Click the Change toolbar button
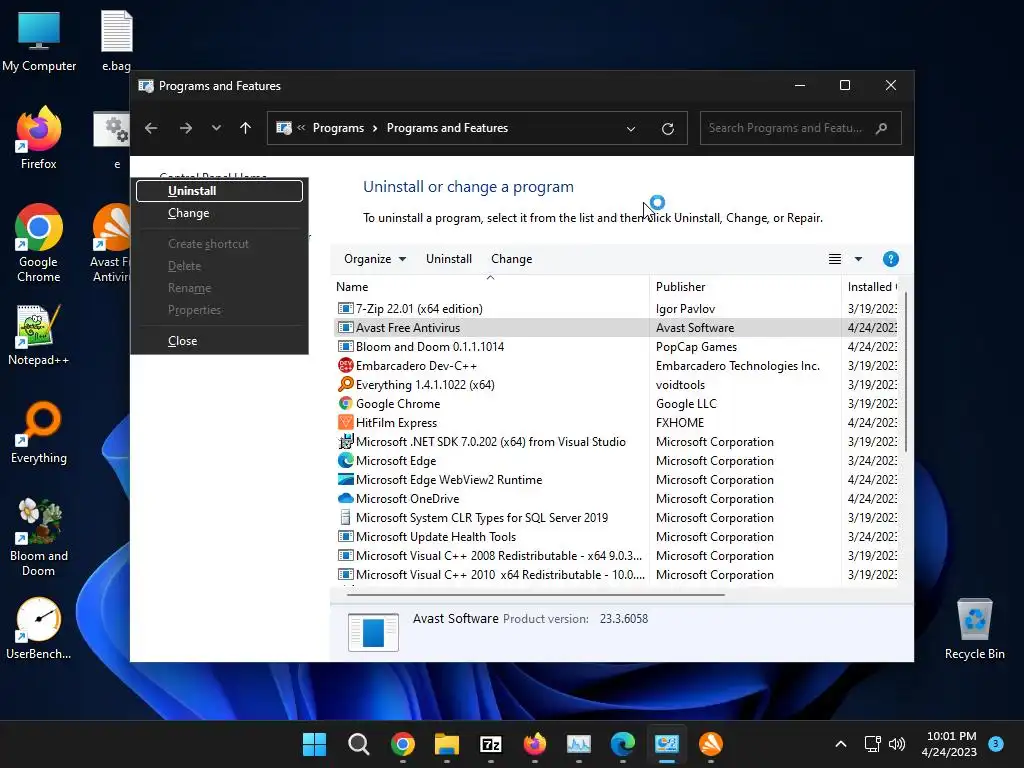The height and width of the screenshot is (768, 1024). [x=511, y=259]
